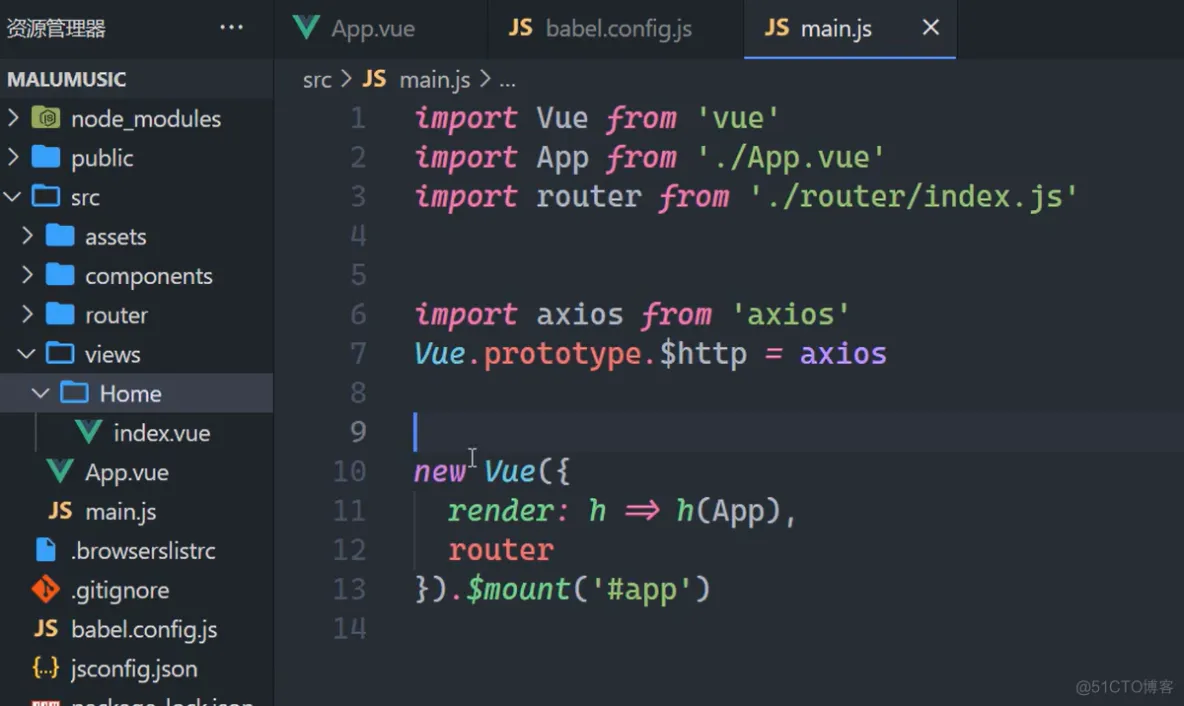Click the MALUMUSIC project header
This screenshot has height=706, width=1184.
tap(66, 79)
